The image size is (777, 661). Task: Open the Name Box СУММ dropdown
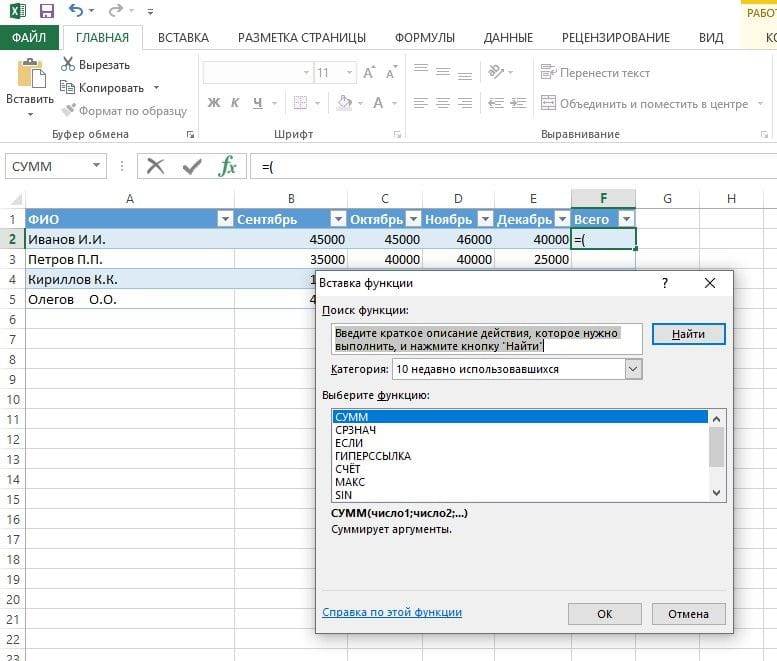coord(97,165)
